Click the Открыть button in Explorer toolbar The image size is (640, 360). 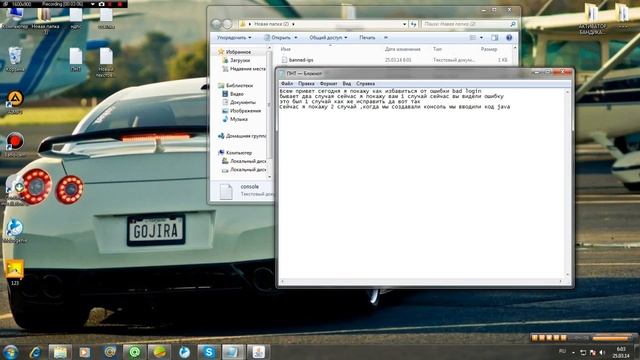click(281, 38)
